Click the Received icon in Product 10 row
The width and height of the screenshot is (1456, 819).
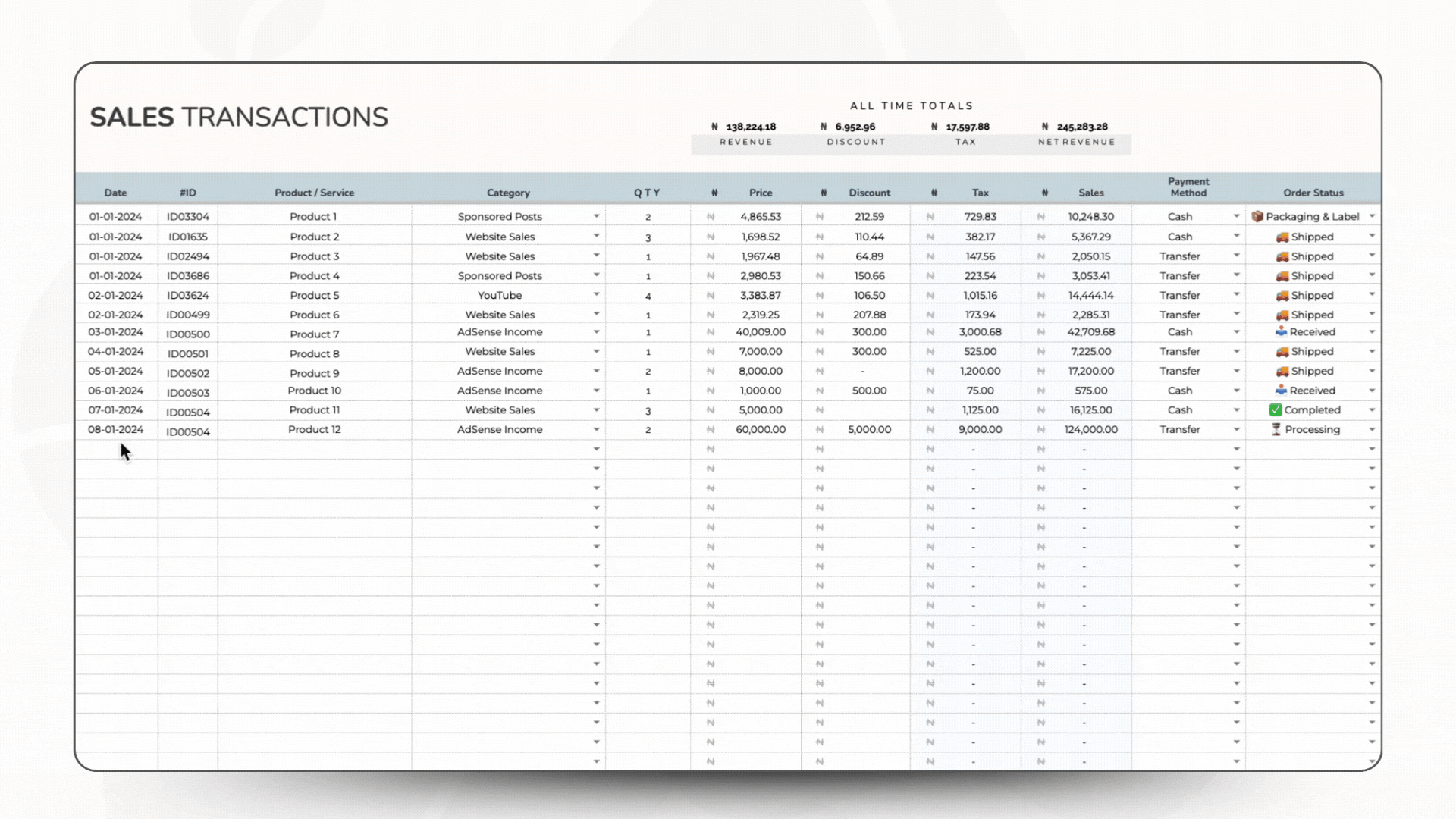(x=1282, y=391)
